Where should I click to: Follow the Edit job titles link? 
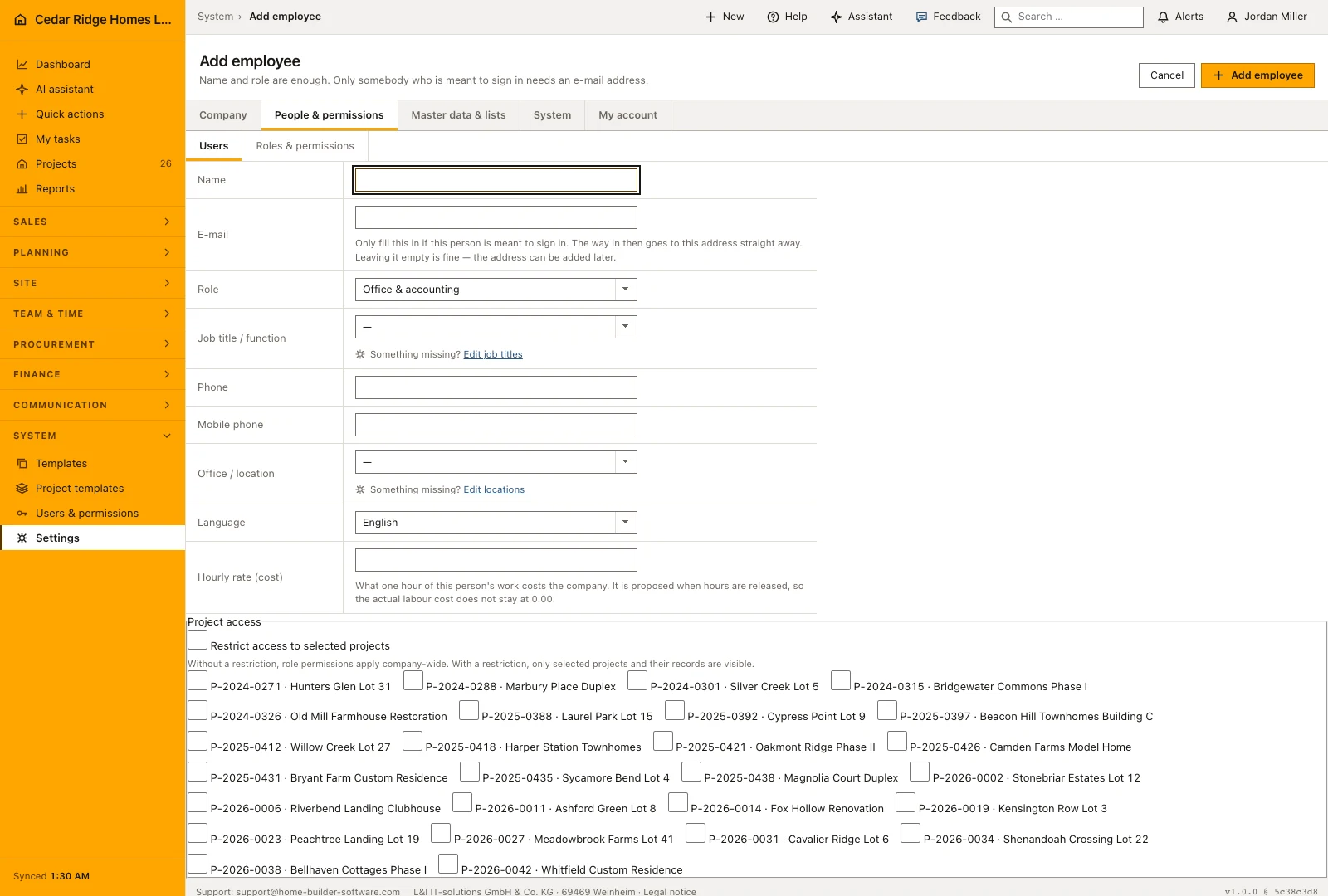[x=493, y=354]
